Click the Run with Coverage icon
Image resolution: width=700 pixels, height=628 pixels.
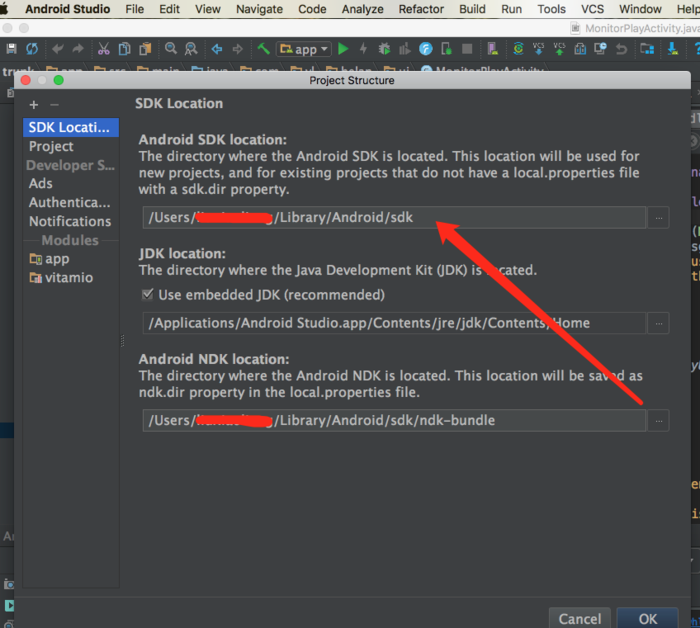pos(404,48)
